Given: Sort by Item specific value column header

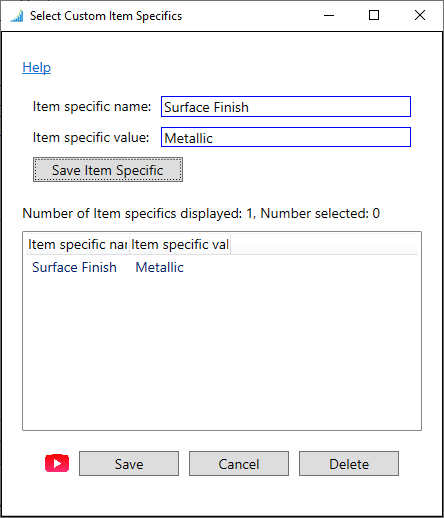Looking at the screenshot, I should [180, 244].
